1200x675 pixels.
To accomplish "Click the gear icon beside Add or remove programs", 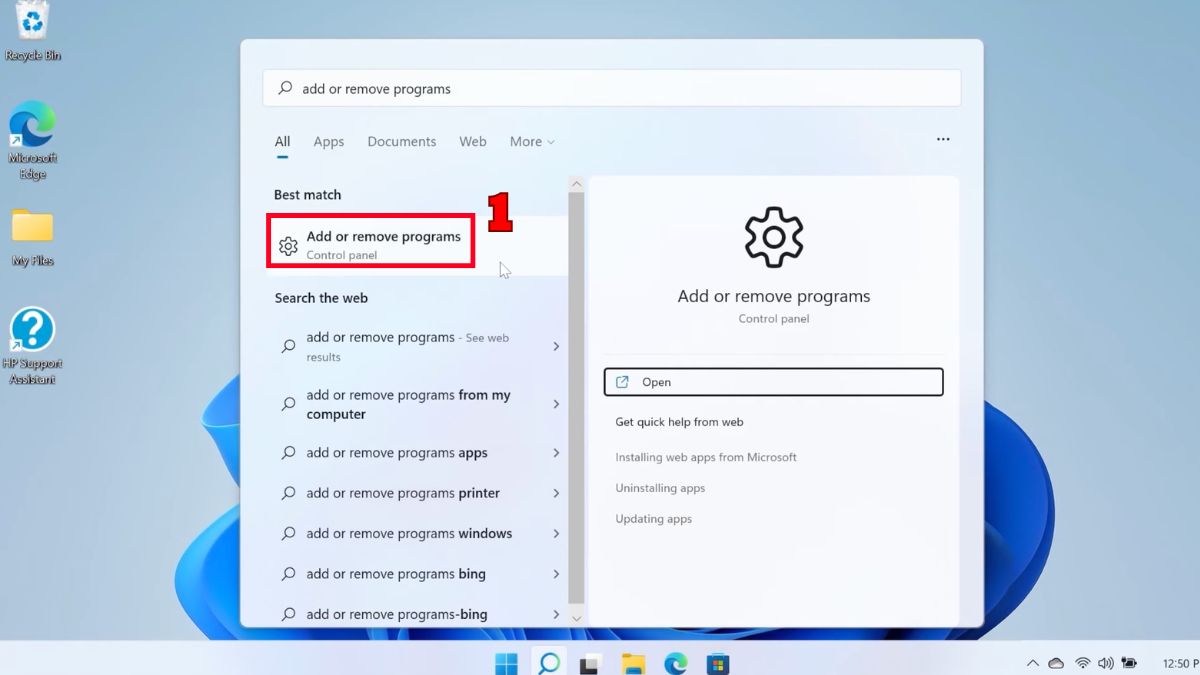I will click(x=288, y=246).
